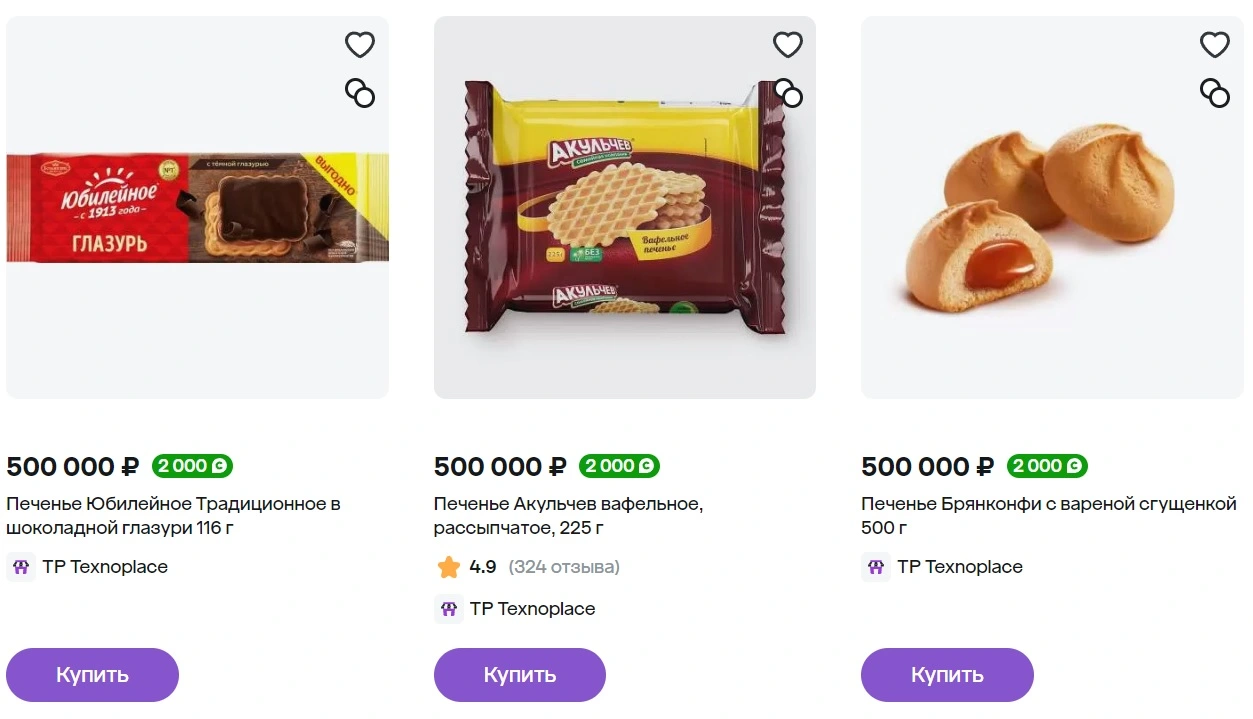Open Печенье Акульчев вафельное title link

pos(568,516)
